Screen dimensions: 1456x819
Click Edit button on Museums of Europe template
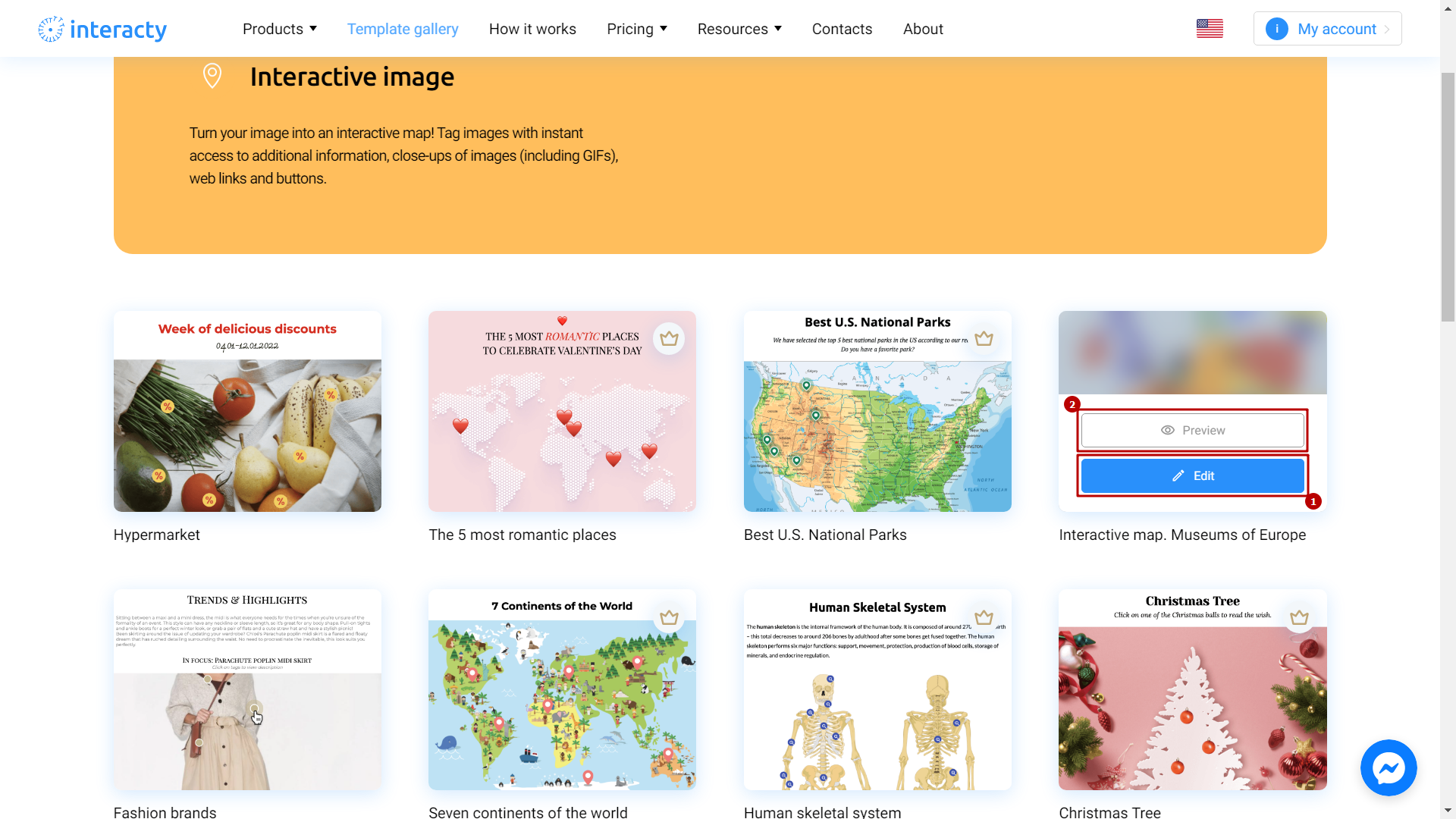tap(1193, 475)
